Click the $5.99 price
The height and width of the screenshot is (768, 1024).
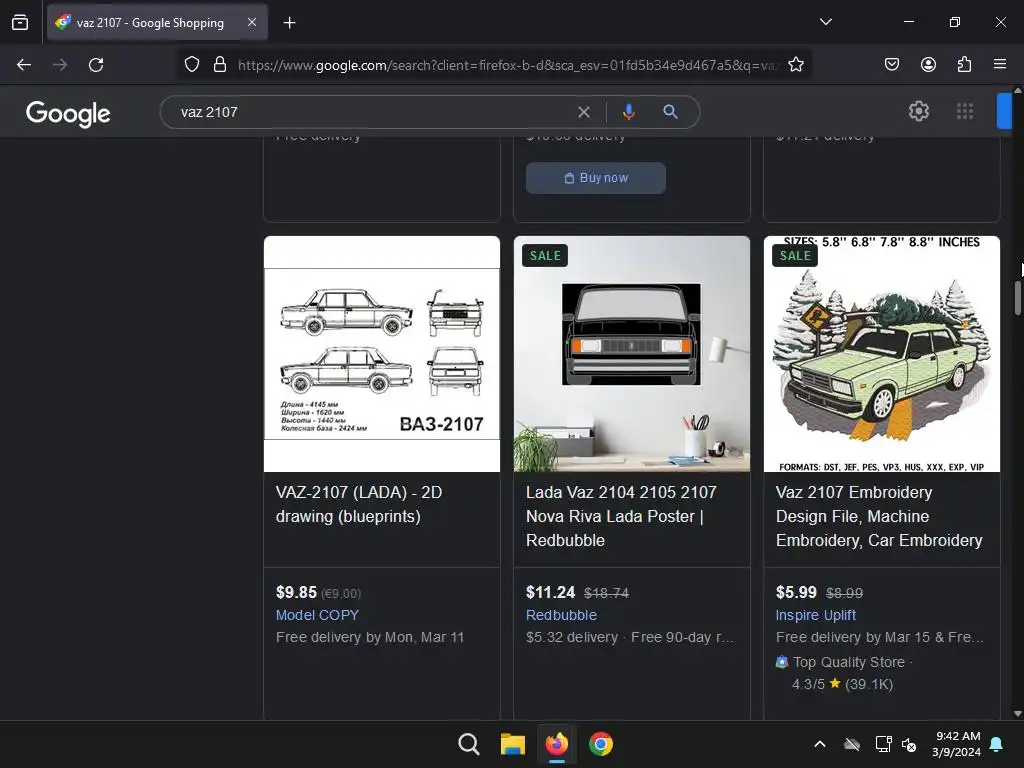point(796,592)
